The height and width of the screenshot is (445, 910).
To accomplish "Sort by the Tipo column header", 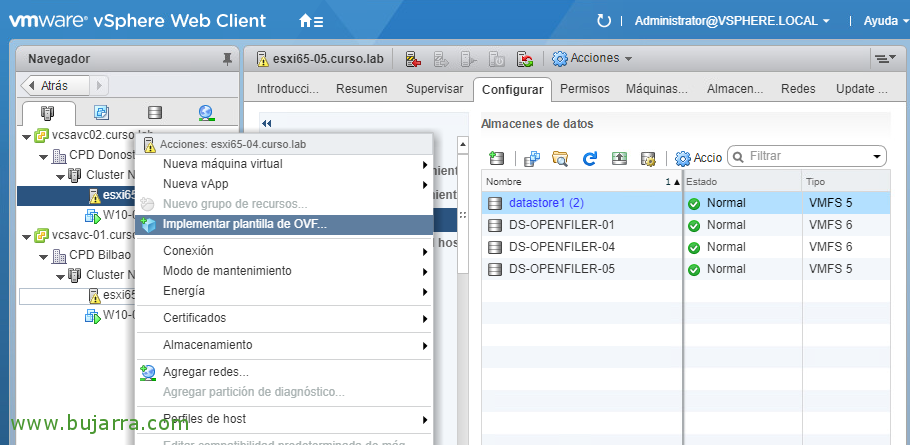I will (x=846, y=182).
